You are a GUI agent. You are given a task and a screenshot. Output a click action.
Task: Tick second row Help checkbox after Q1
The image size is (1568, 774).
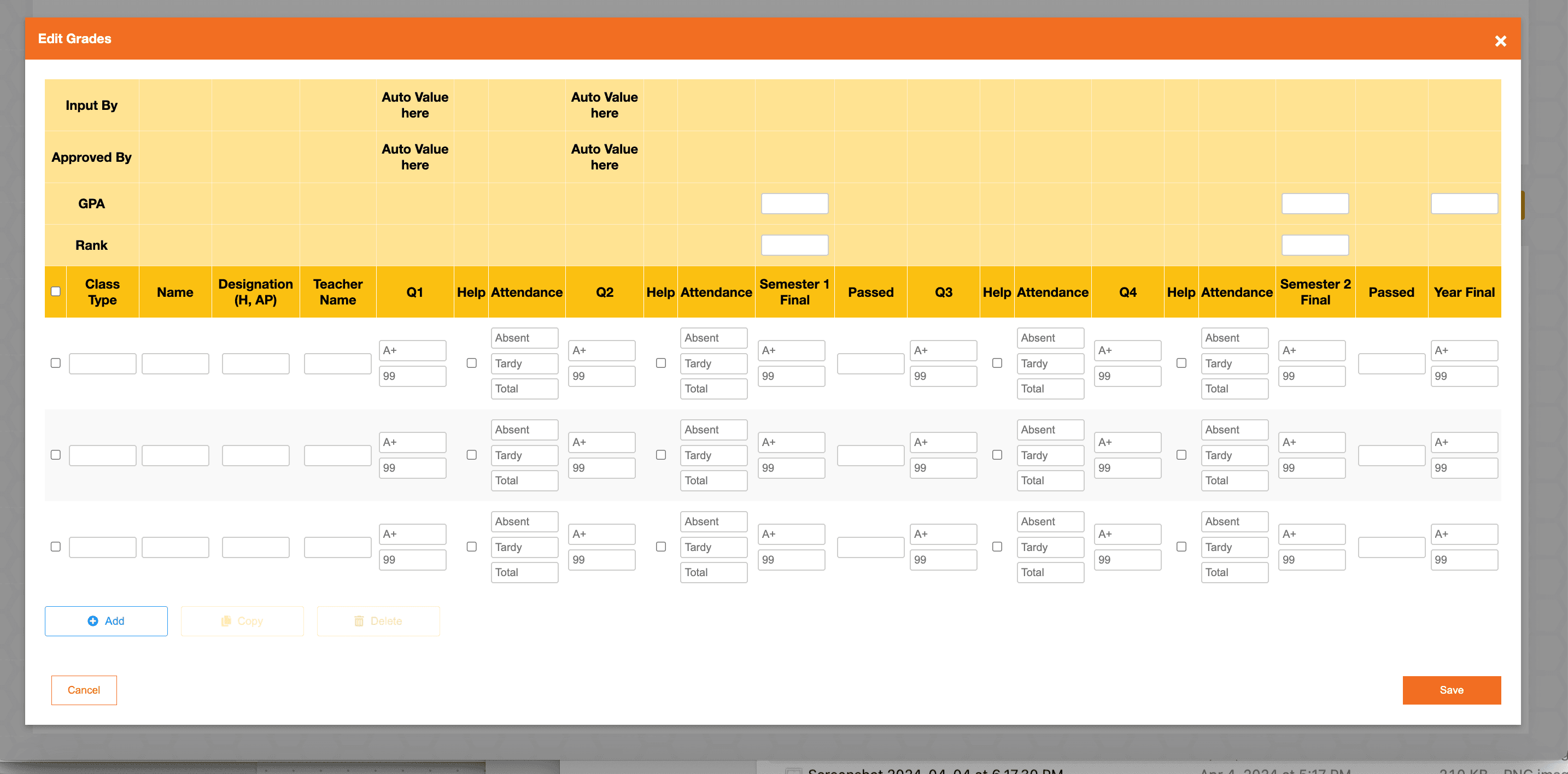click(x=471, y=455)
